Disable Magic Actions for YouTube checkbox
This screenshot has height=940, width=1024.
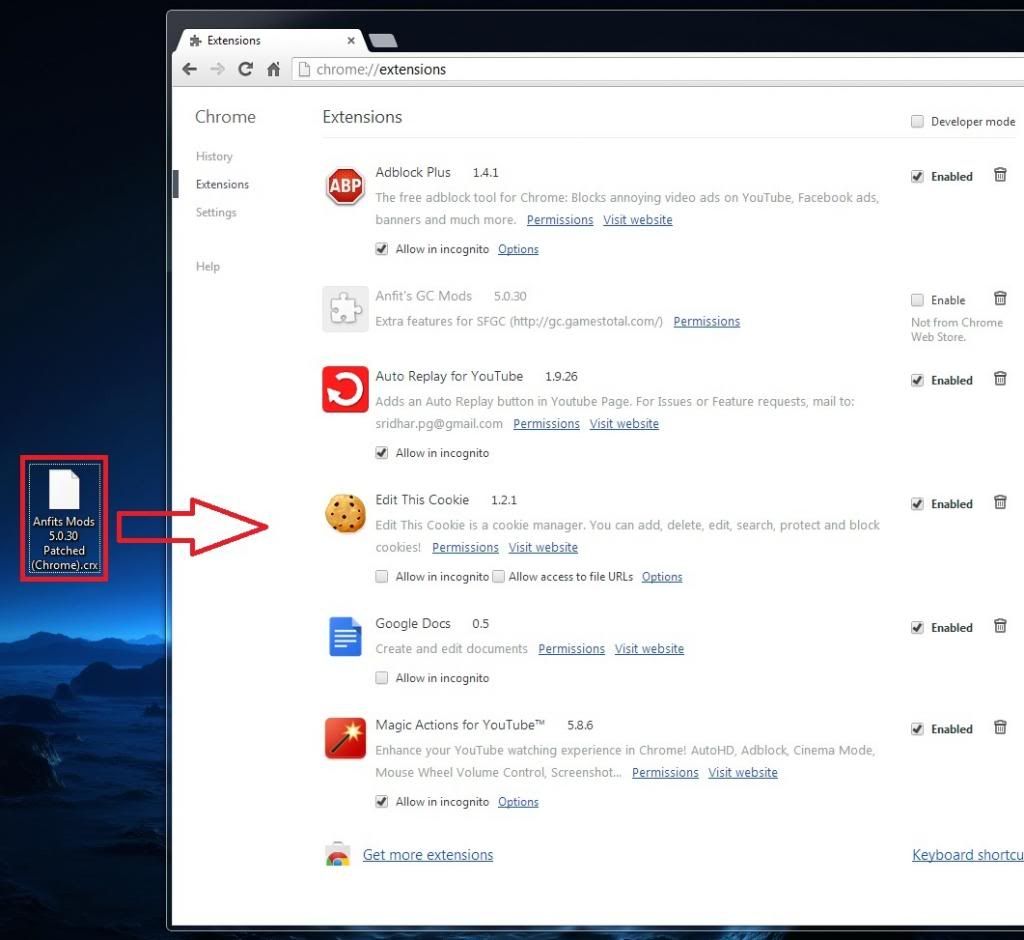pyautogui.click(x=918, y=729)
